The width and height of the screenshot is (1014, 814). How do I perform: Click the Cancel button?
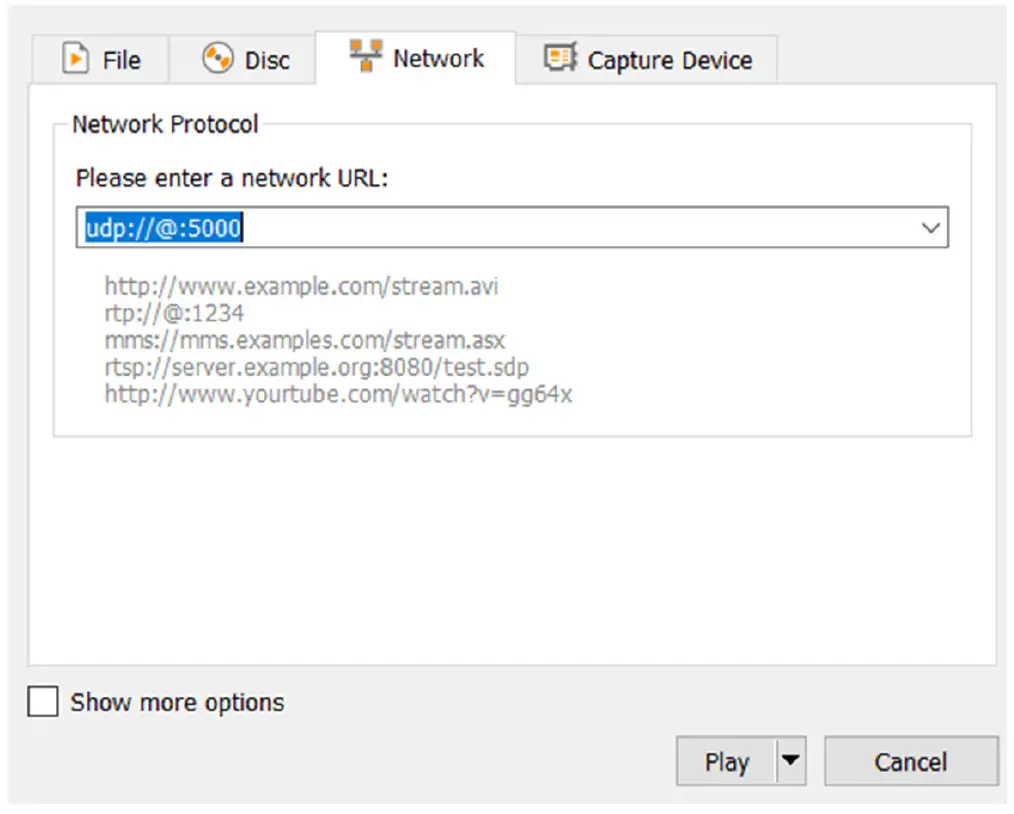tap(910, 762)
